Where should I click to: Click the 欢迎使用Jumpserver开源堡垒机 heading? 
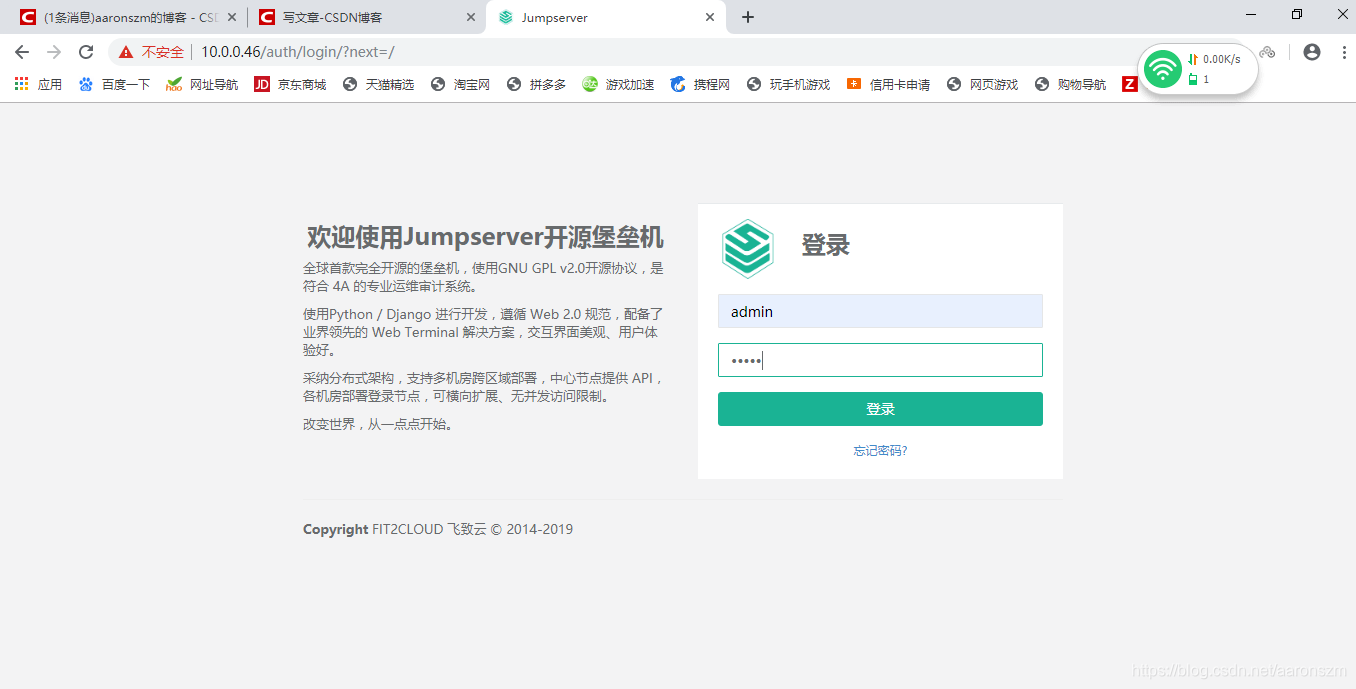(485, 237)
